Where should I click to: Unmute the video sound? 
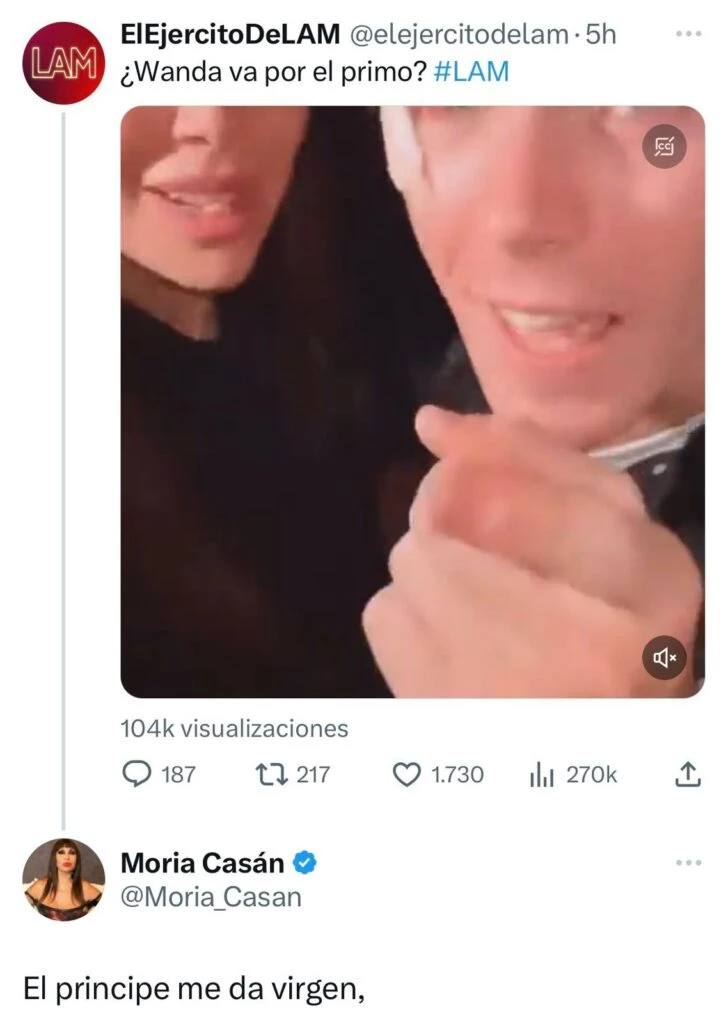664,657
